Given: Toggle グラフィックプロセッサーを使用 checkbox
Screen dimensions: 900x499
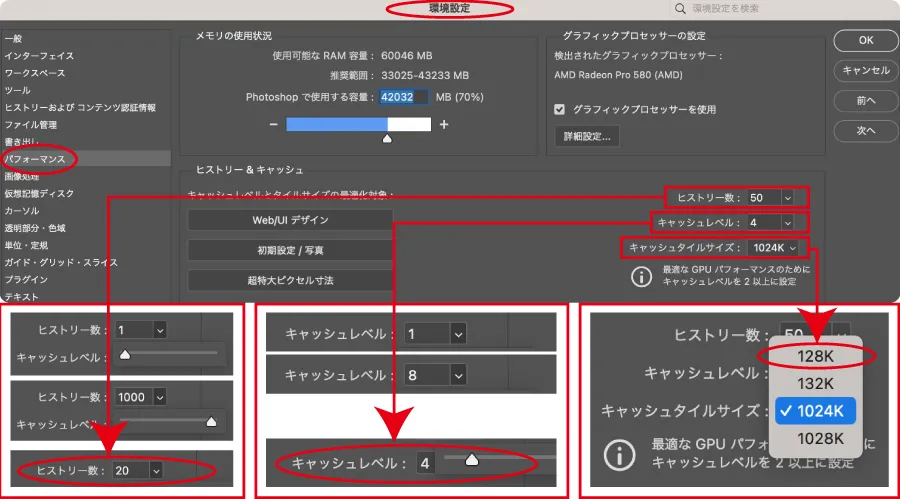Looking at the screenshot, I should pos(560,109).
